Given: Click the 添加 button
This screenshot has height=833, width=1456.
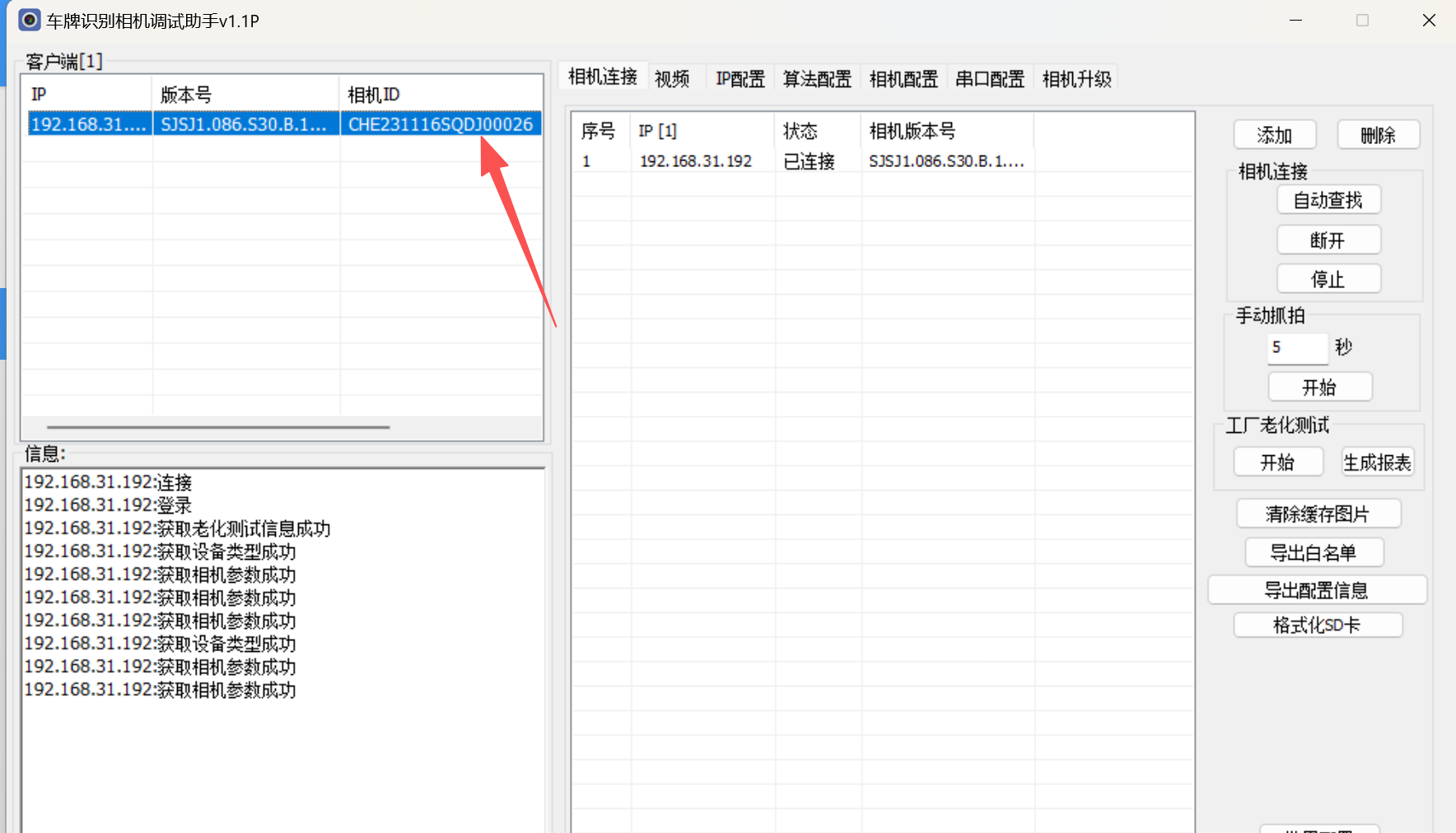Looking at the screenshot, I should [x=1274, y=135].
